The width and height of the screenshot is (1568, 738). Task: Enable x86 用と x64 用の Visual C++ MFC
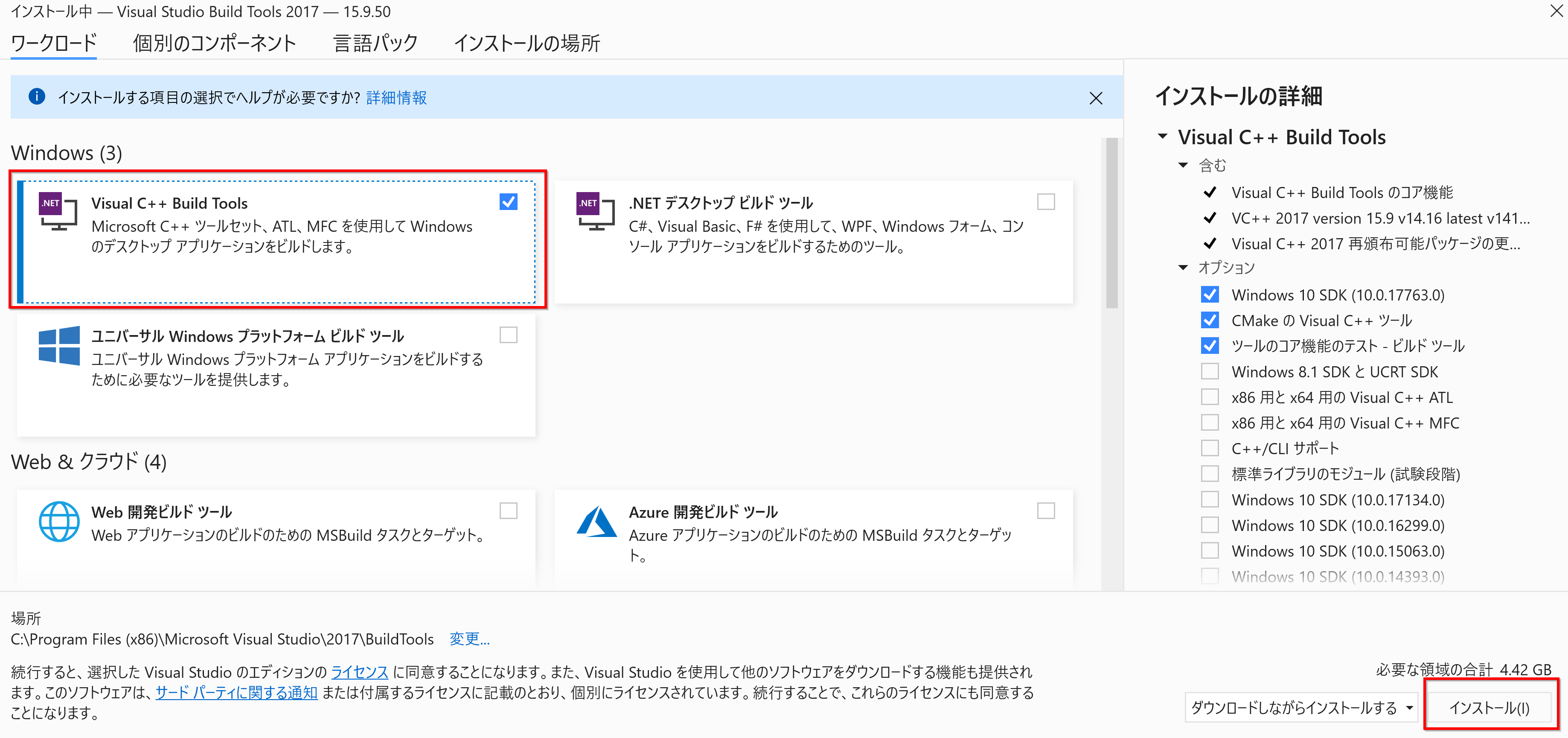(x=1210, y=423)
